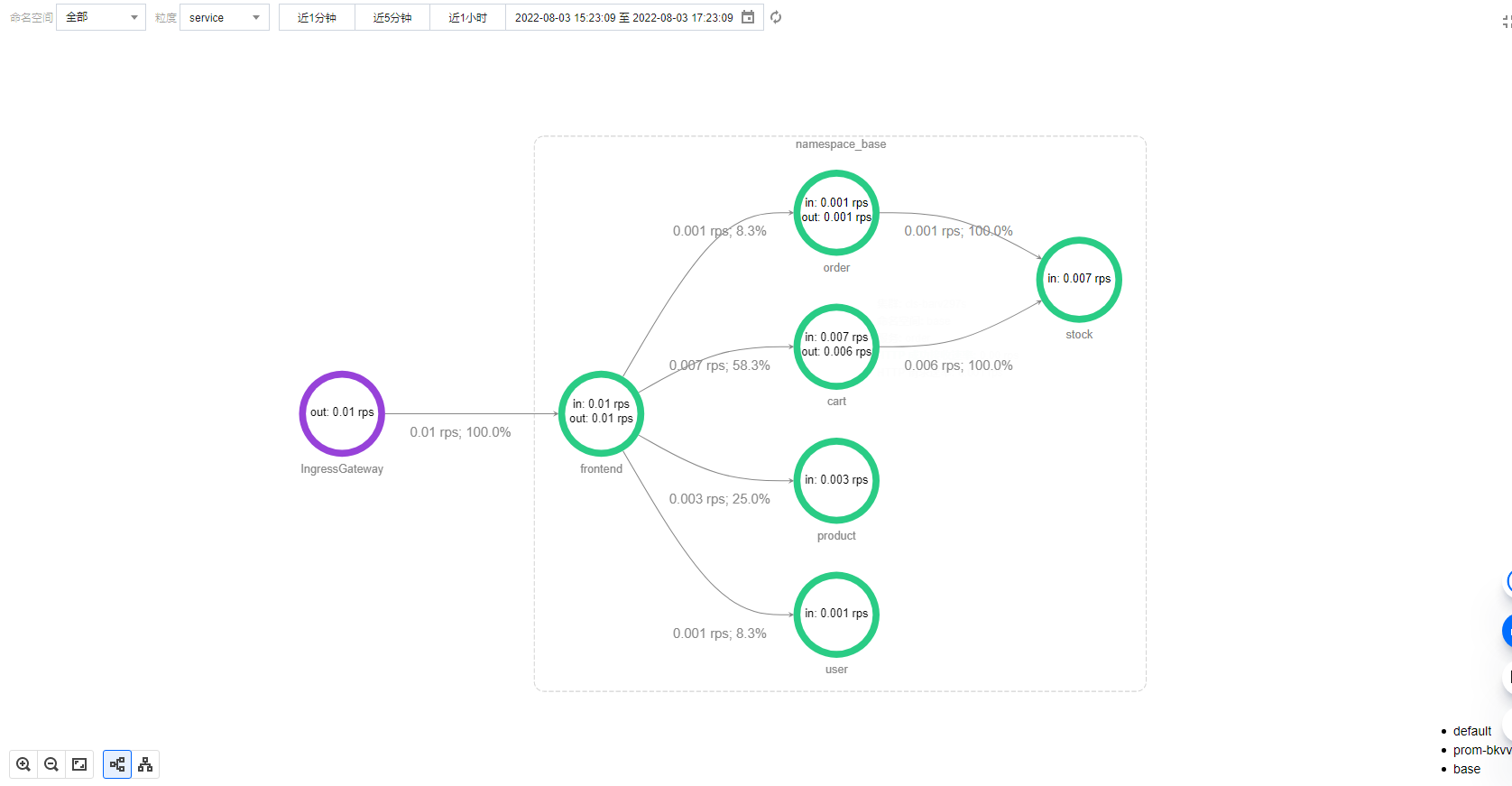Zoom in on the topology graph
Screen dimensions: 1512x786
click(x=23, y=764)
